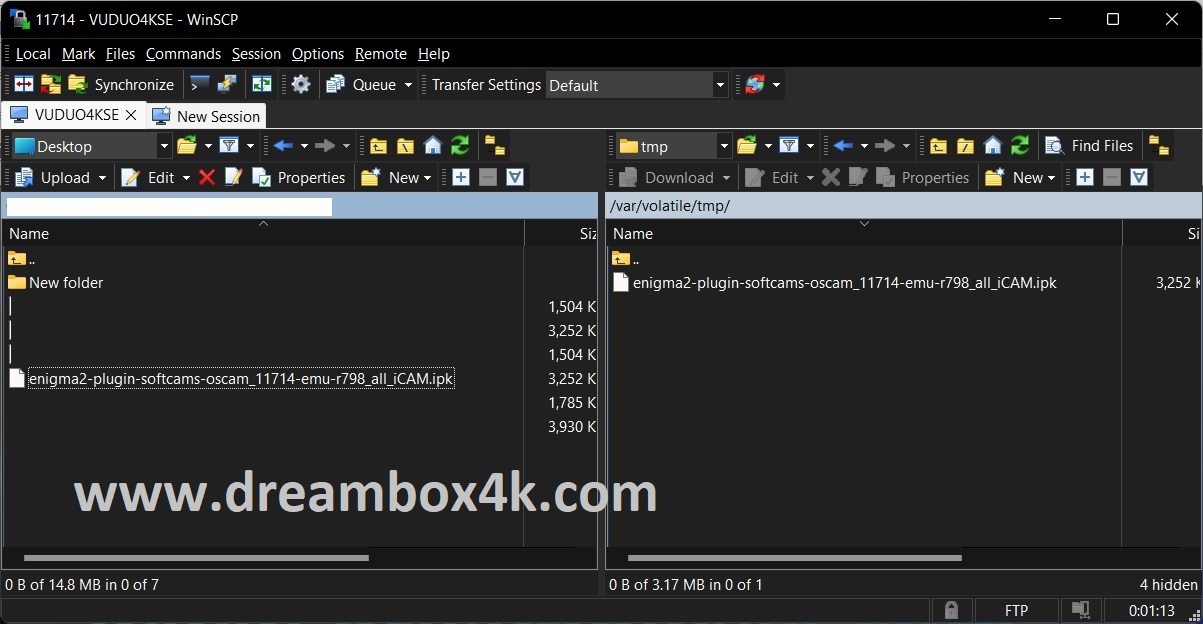Click the Synchronize Browsing toggle icon
Screen dimensions: 1203x624
(x=262, y=85)
